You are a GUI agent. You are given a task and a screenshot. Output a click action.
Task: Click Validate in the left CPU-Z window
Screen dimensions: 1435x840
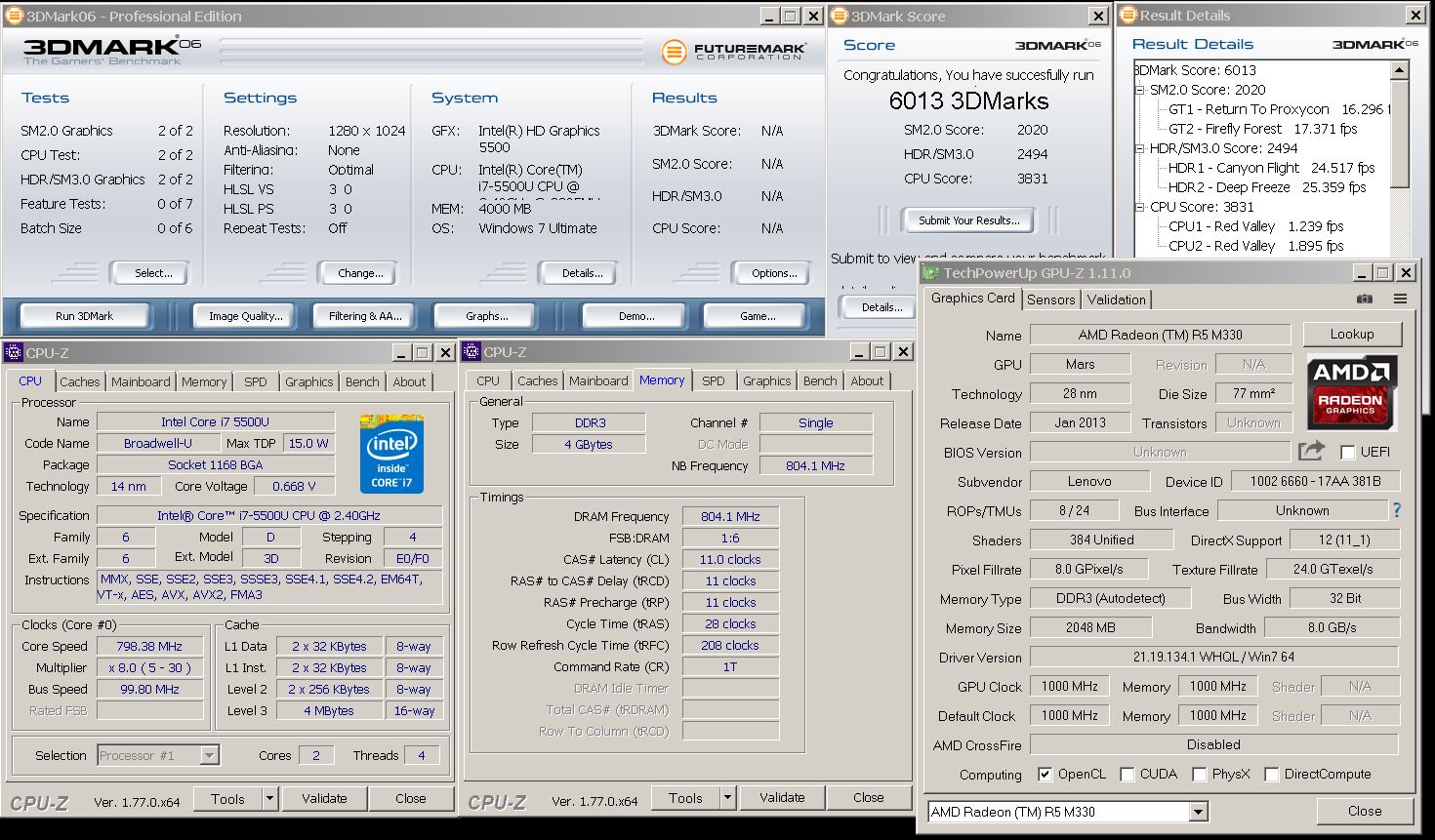[x=324, y=798]
